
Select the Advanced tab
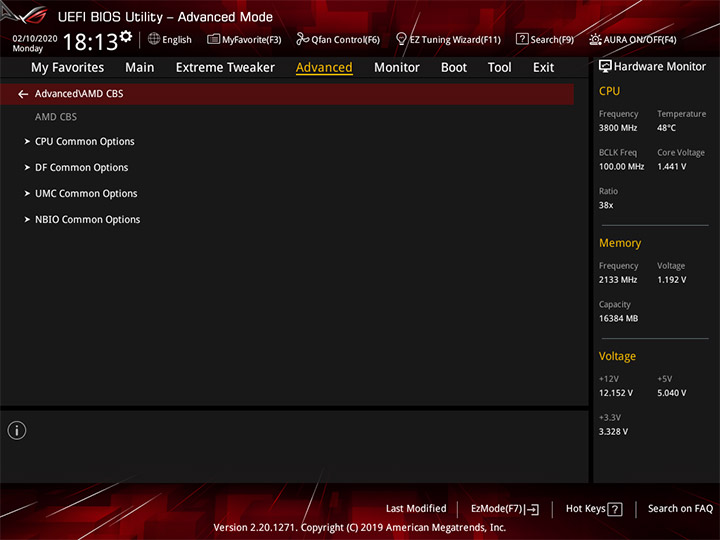pyautogui.click(x=324, y=68)
